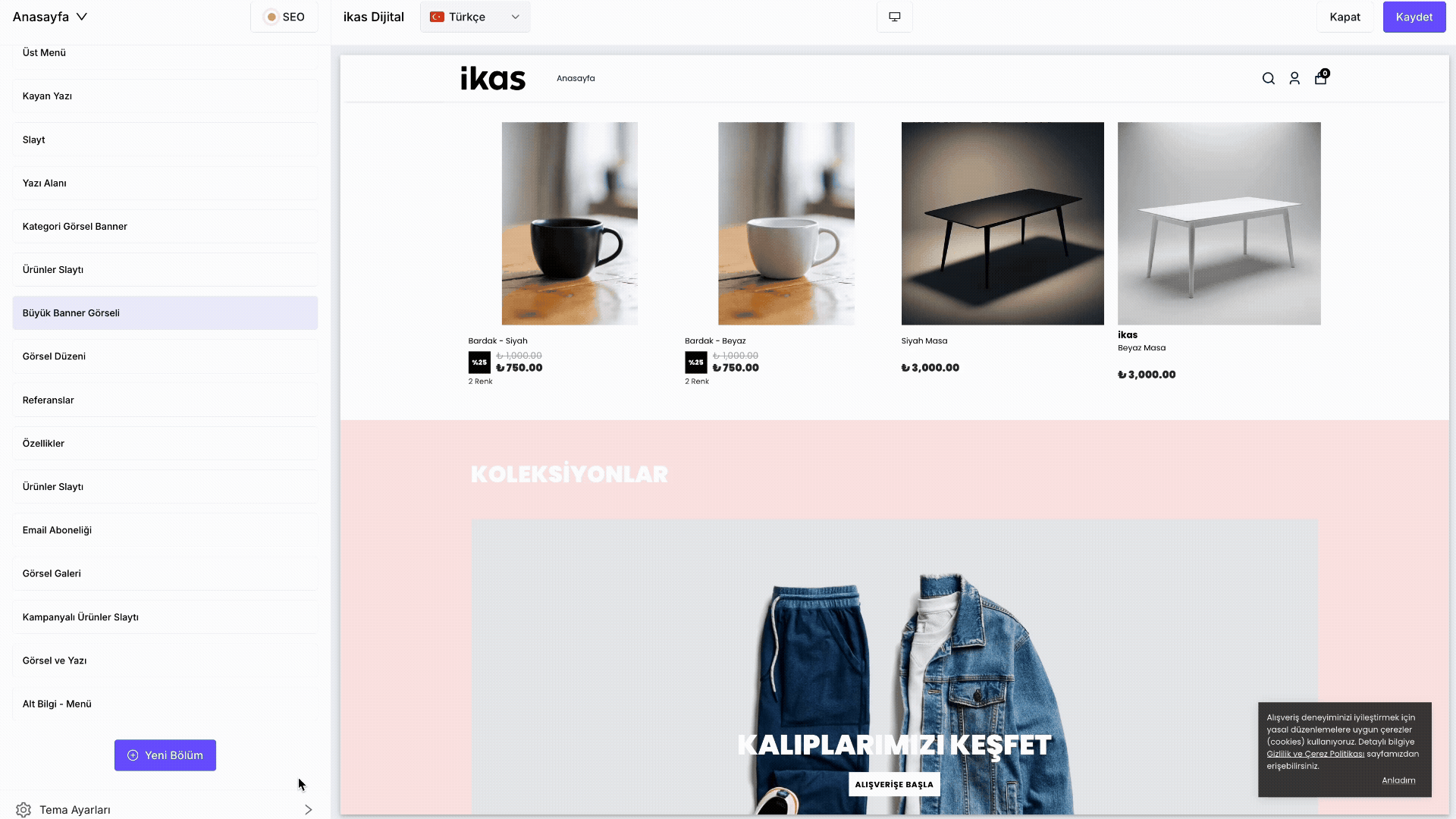The width and height of the screenshot is (1456, 819).
Task: Expand Tema Ayarları chevron arrow
Action: pyautogui.click(x=308, y=810)
